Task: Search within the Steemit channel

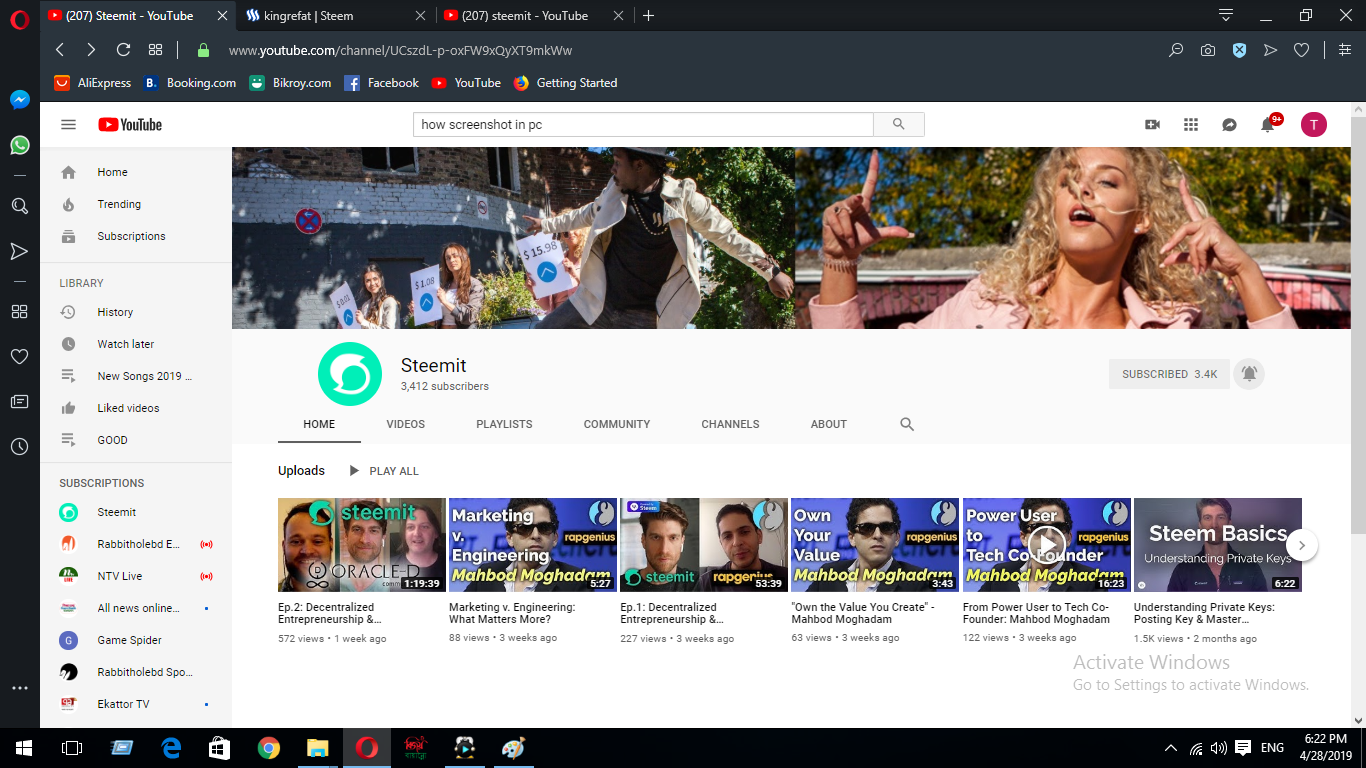Action: tap(907, 424)
